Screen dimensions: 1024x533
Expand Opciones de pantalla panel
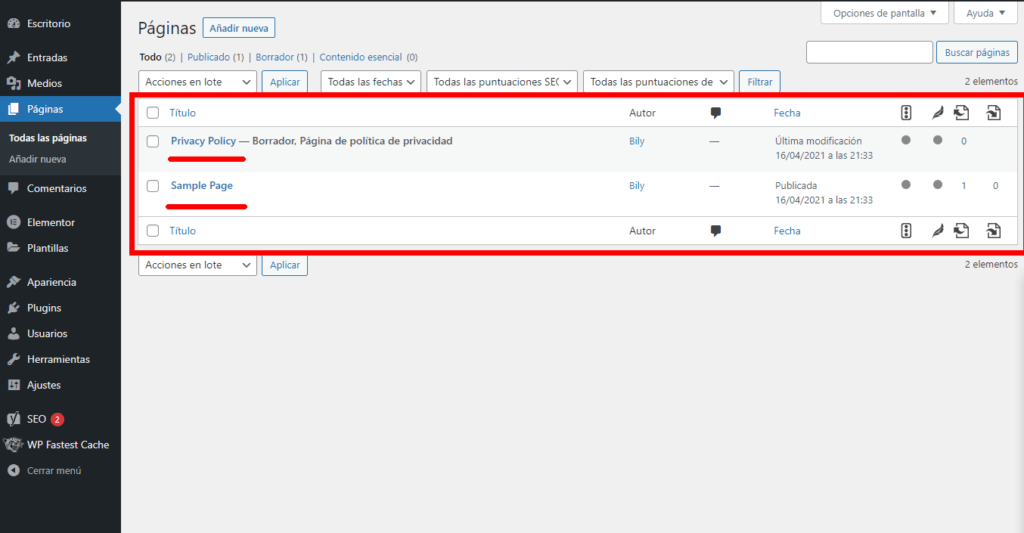[884, 13]
